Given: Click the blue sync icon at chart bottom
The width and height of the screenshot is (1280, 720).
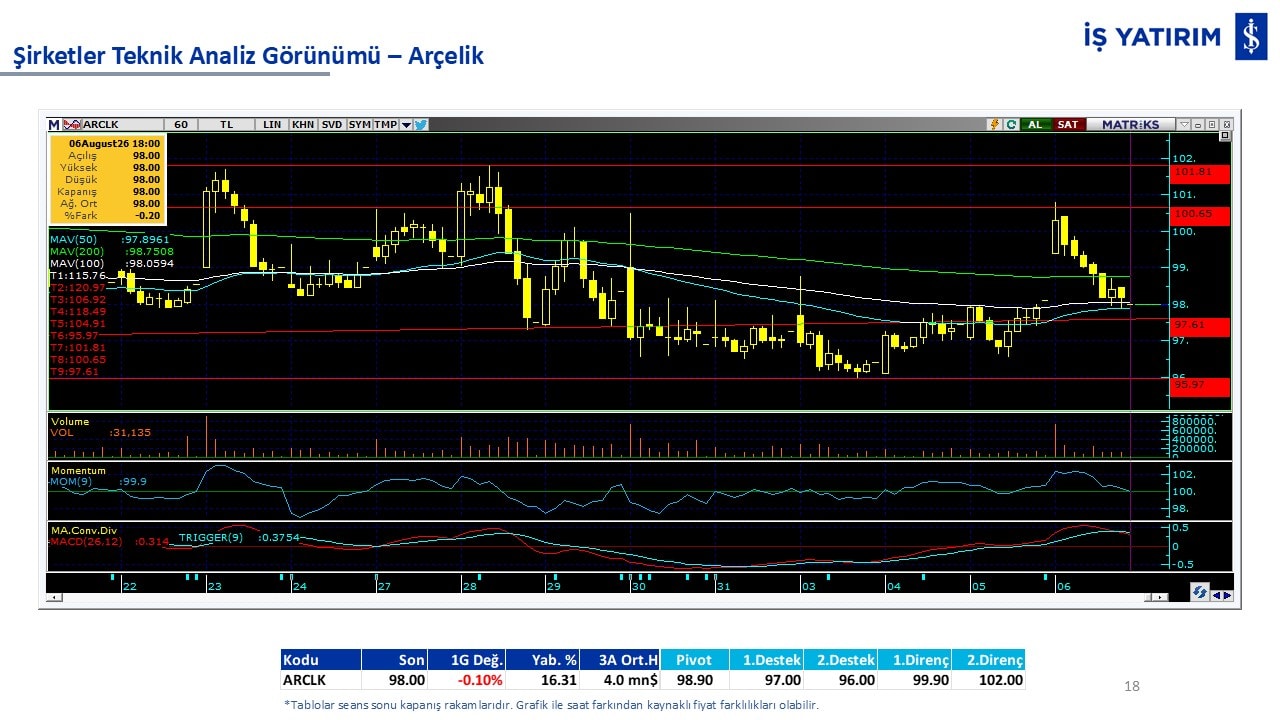Looking at the screenshot, I should click(1199, 593).
